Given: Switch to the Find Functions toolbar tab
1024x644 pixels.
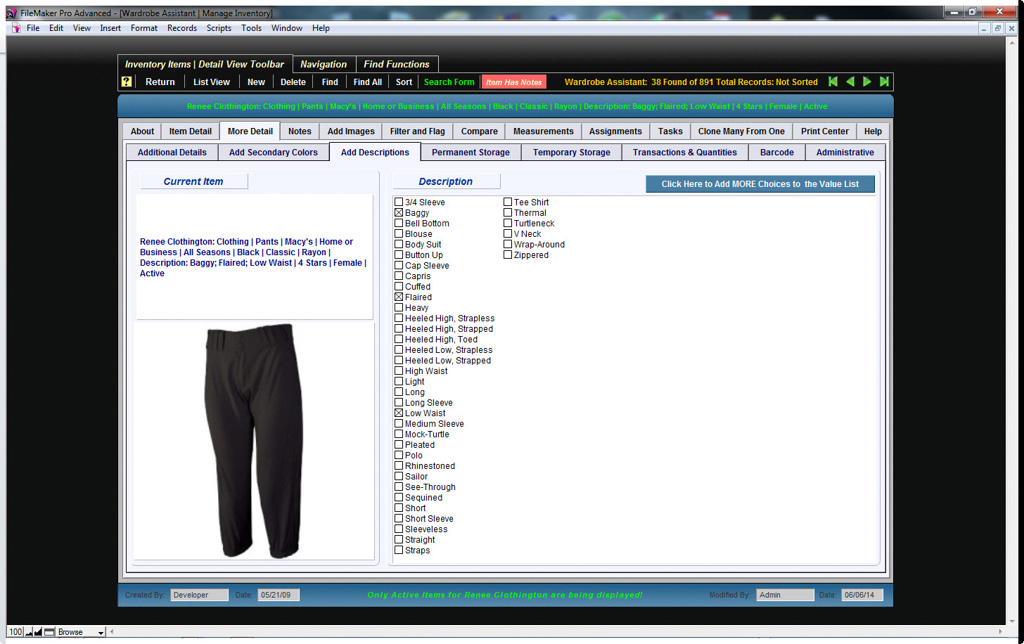Looking at the screenshot, I should pyautogui.click(x=396, y=64).
